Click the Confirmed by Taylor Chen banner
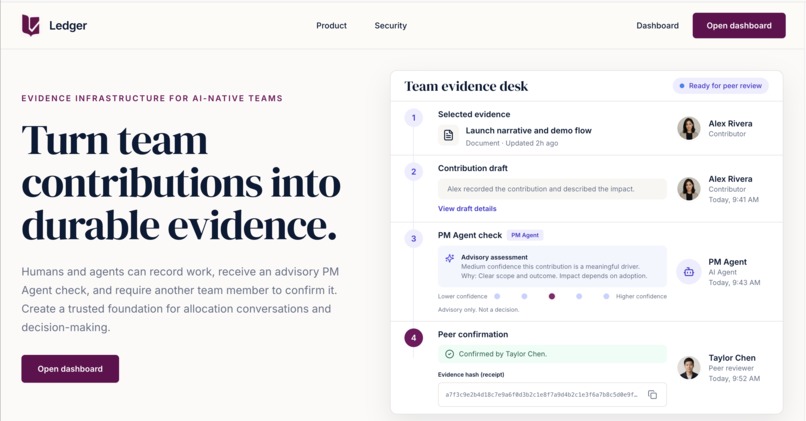Viewport: 806px width, 421px height. click(552, 354)
